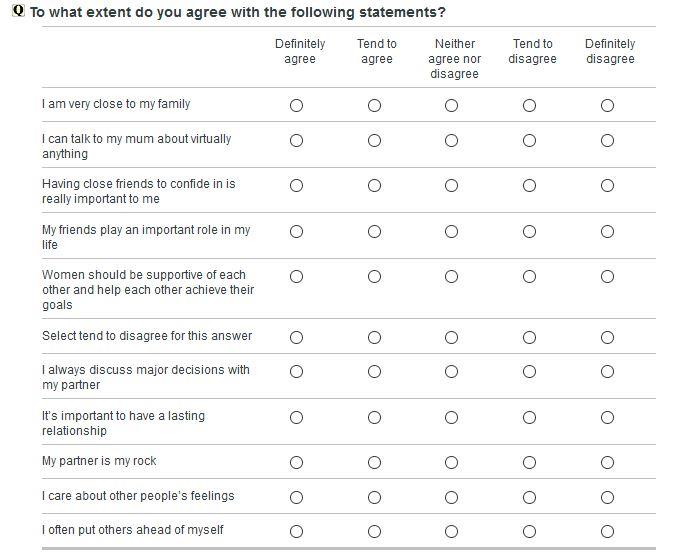This screenshot has height=560, width=683.
Task: Pick Definitely disagree for women supportive statement
Action: [607, 276]
